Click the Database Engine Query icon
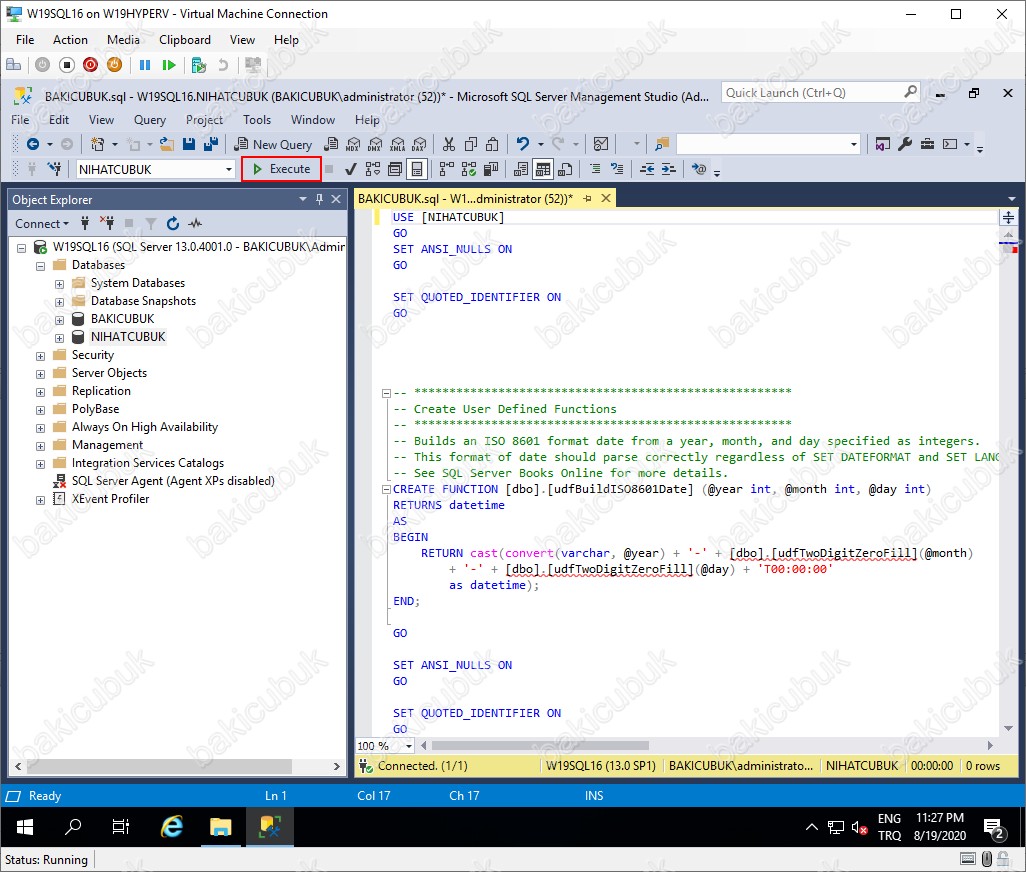1026x872 pixels. click(332, 145)
